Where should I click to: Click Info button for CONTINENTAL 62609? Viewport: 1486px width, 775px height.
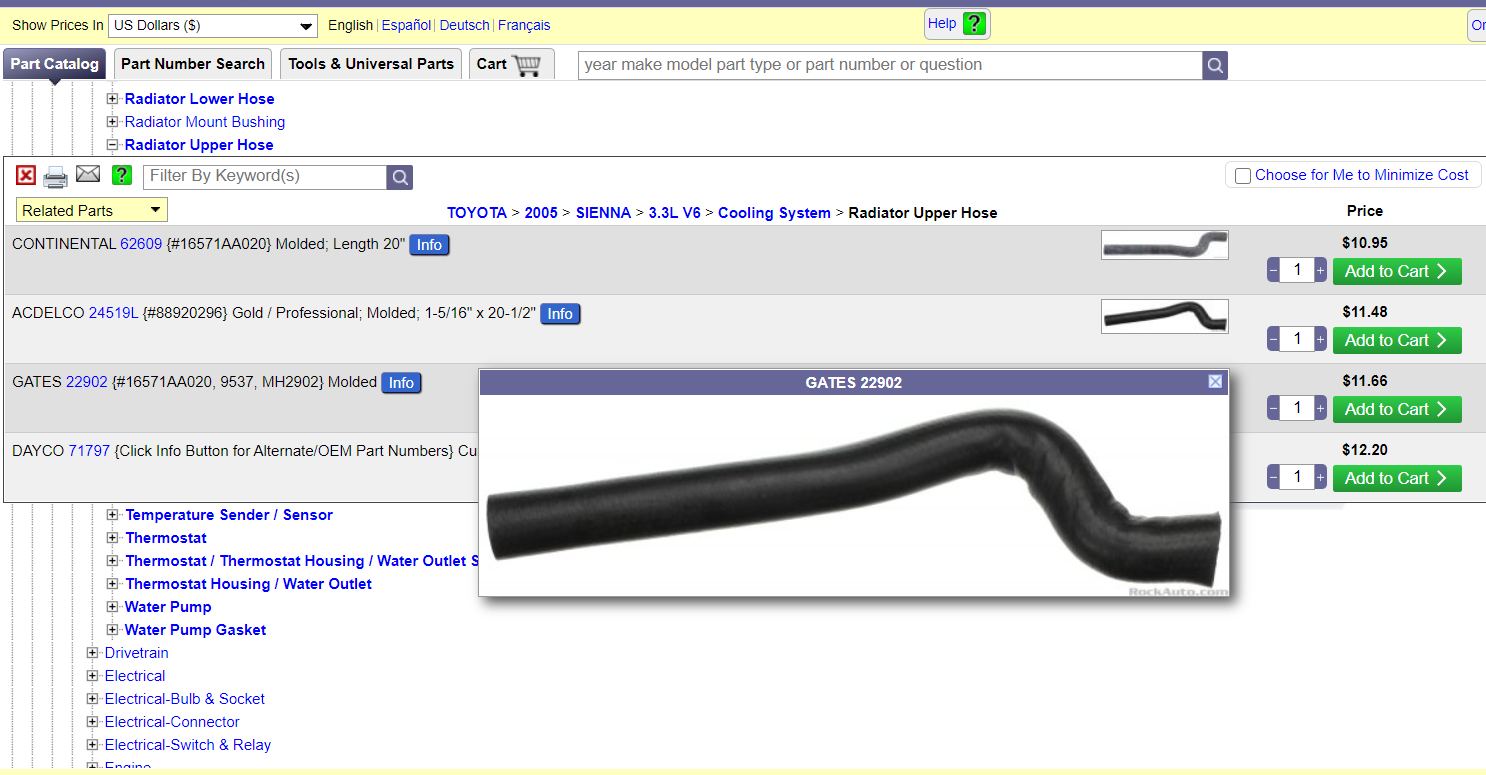pos(429,245)
